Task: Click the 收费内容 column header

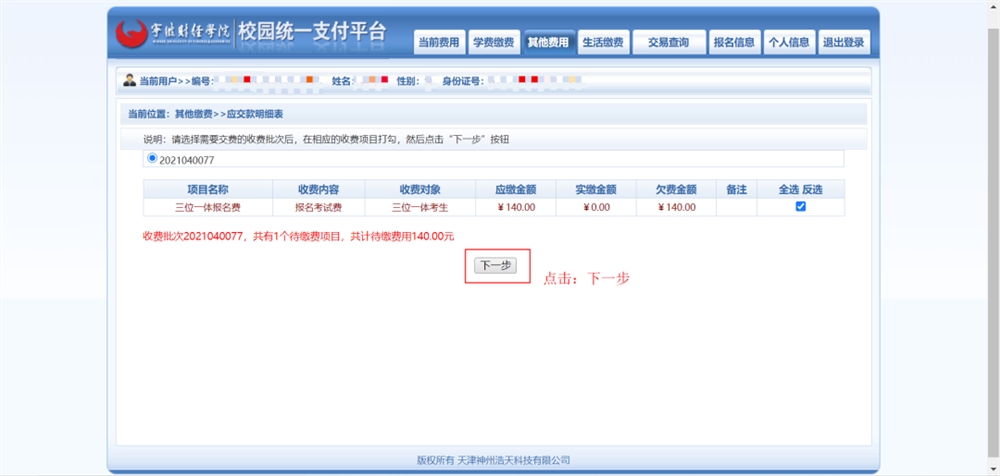Action: coord(318,190)
